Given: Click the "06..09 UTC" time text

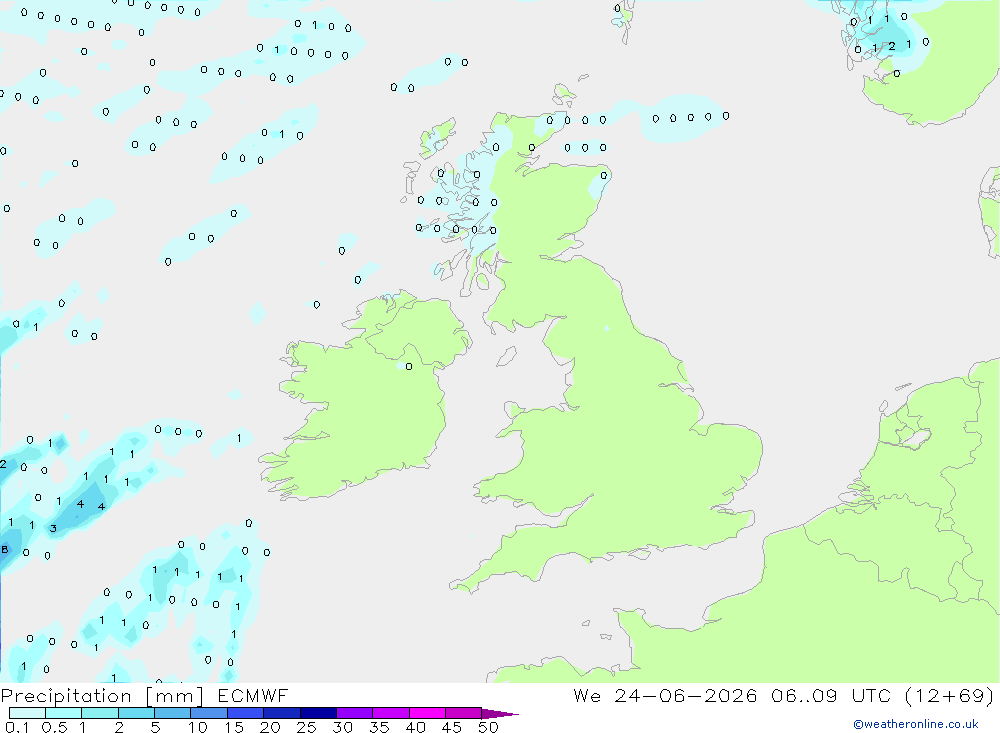Looking at the screenshot, I should 830,695.
